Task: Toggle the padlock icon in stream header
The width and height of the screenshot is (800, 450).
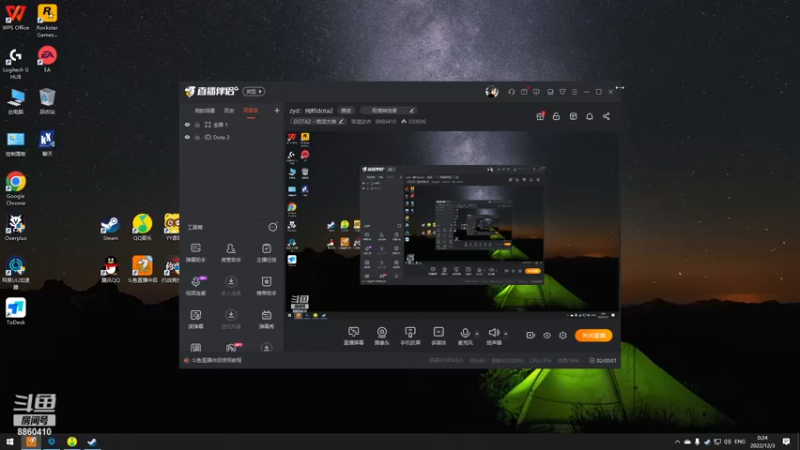Action: tap(556, 116)
